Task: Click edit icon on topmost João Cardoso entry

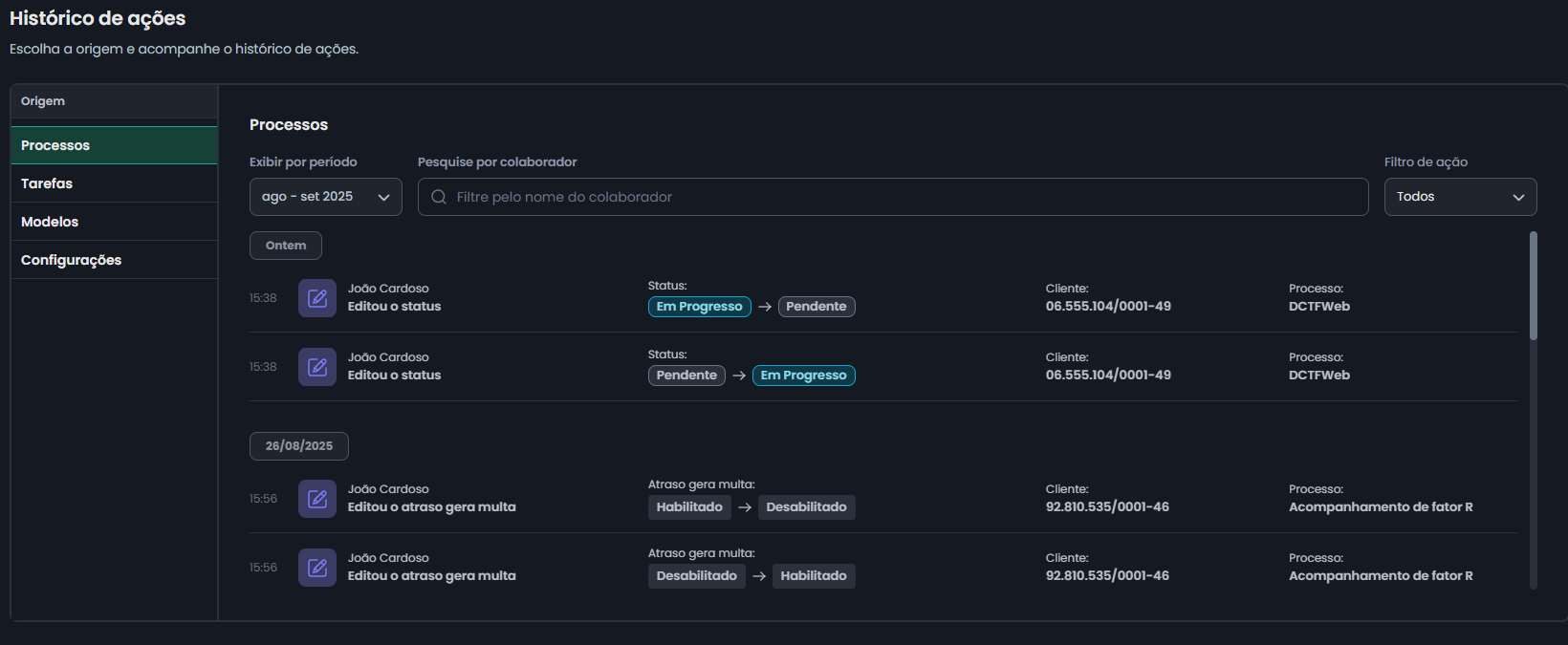Action: coord(316,298)
